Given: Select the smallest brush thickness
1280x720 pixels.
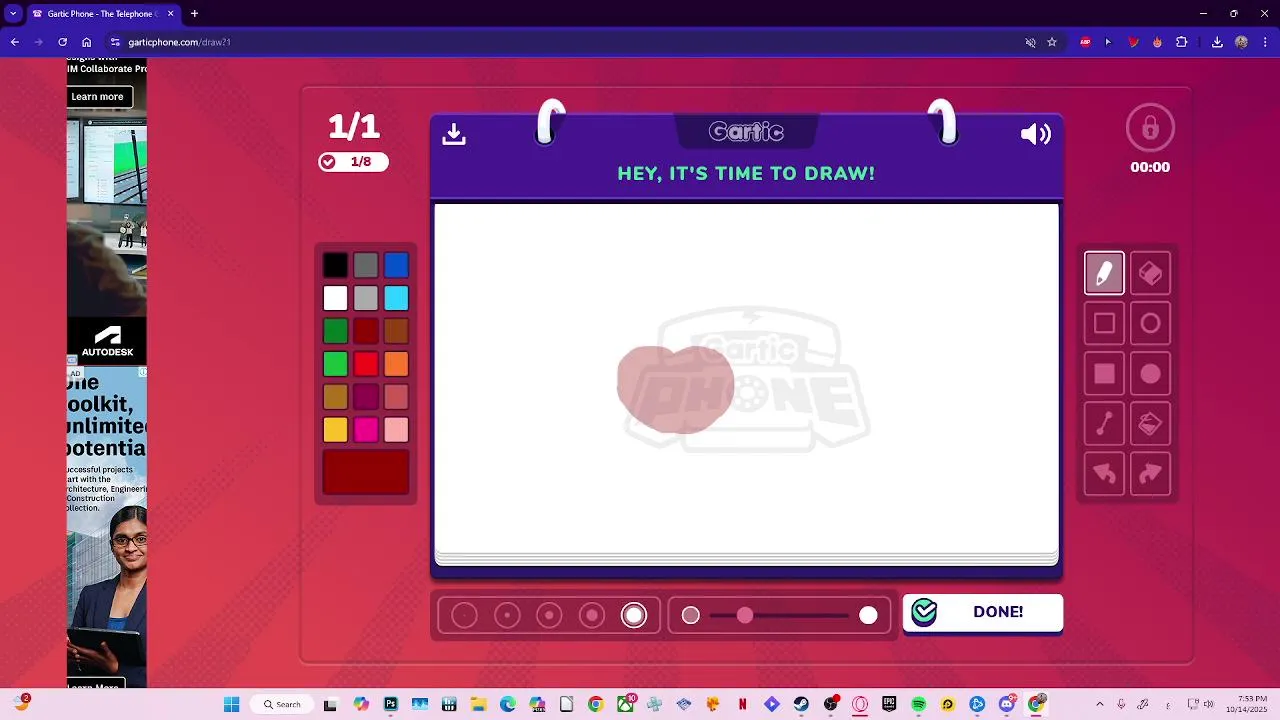Looking at the screenshot, I should click(464, 615).
